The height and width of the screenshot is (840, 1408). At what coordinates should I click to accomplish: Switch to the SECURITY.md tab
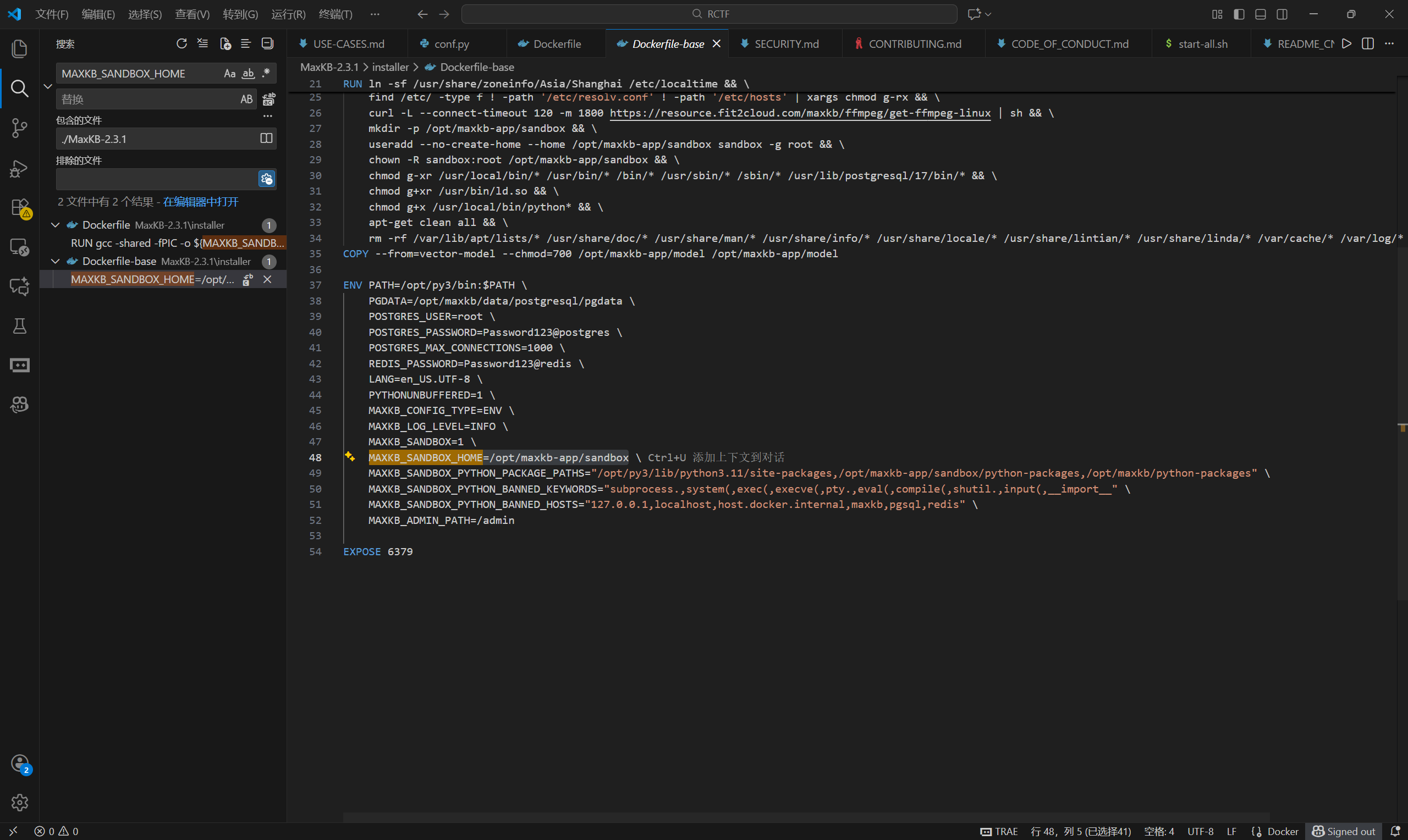point(786,43)
